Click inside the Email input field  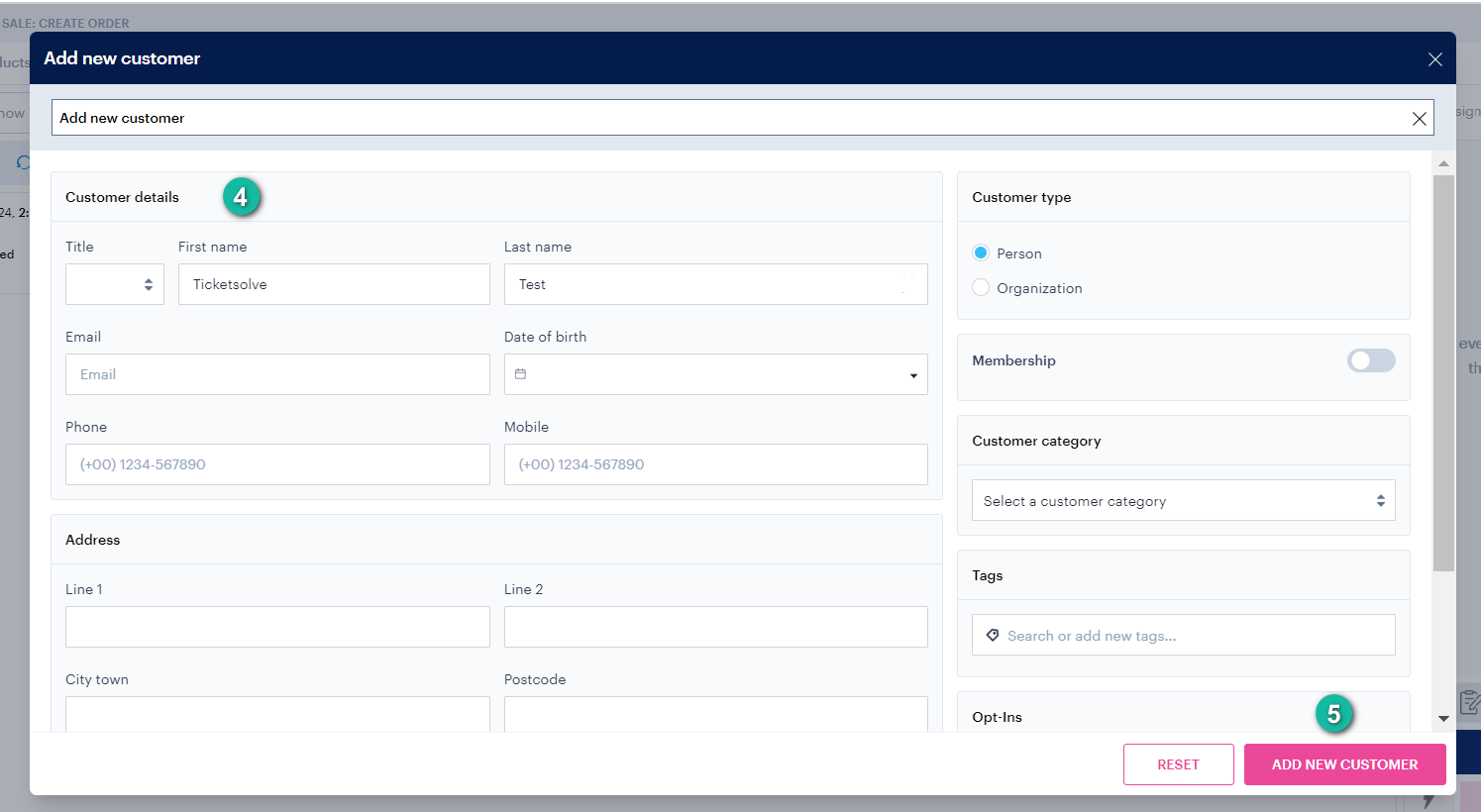click(277, 374)
